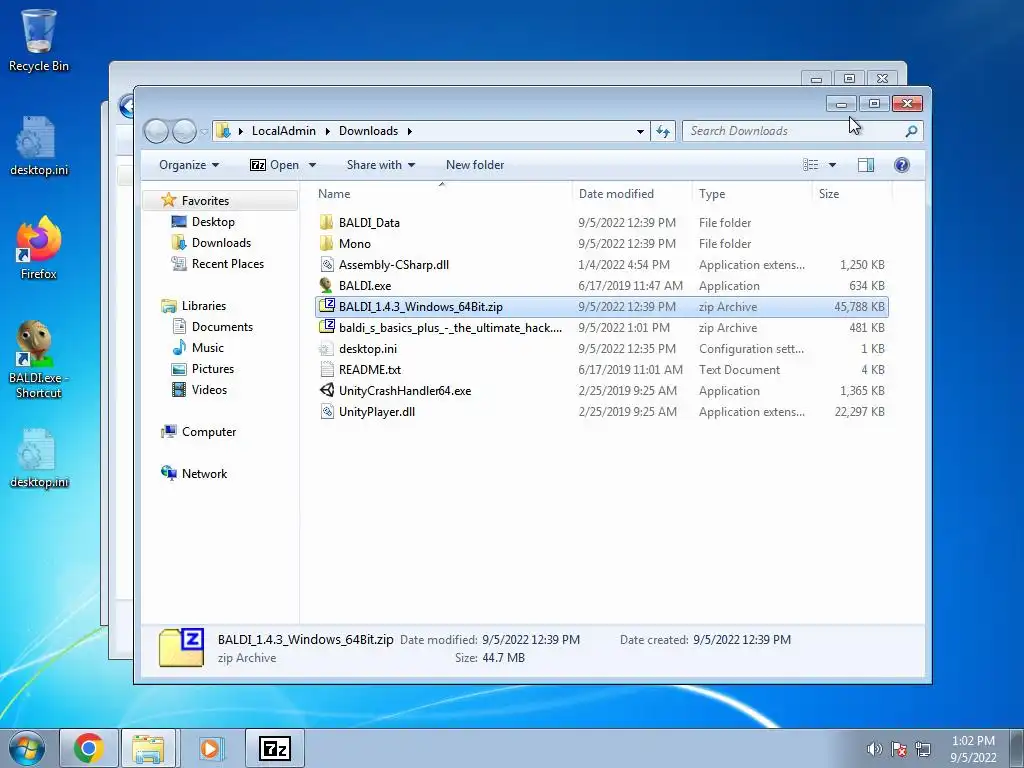Click the Action Center flag tray icon
Image resolution: width=1024 pixels, height=768 pixels.
[899, 749]
